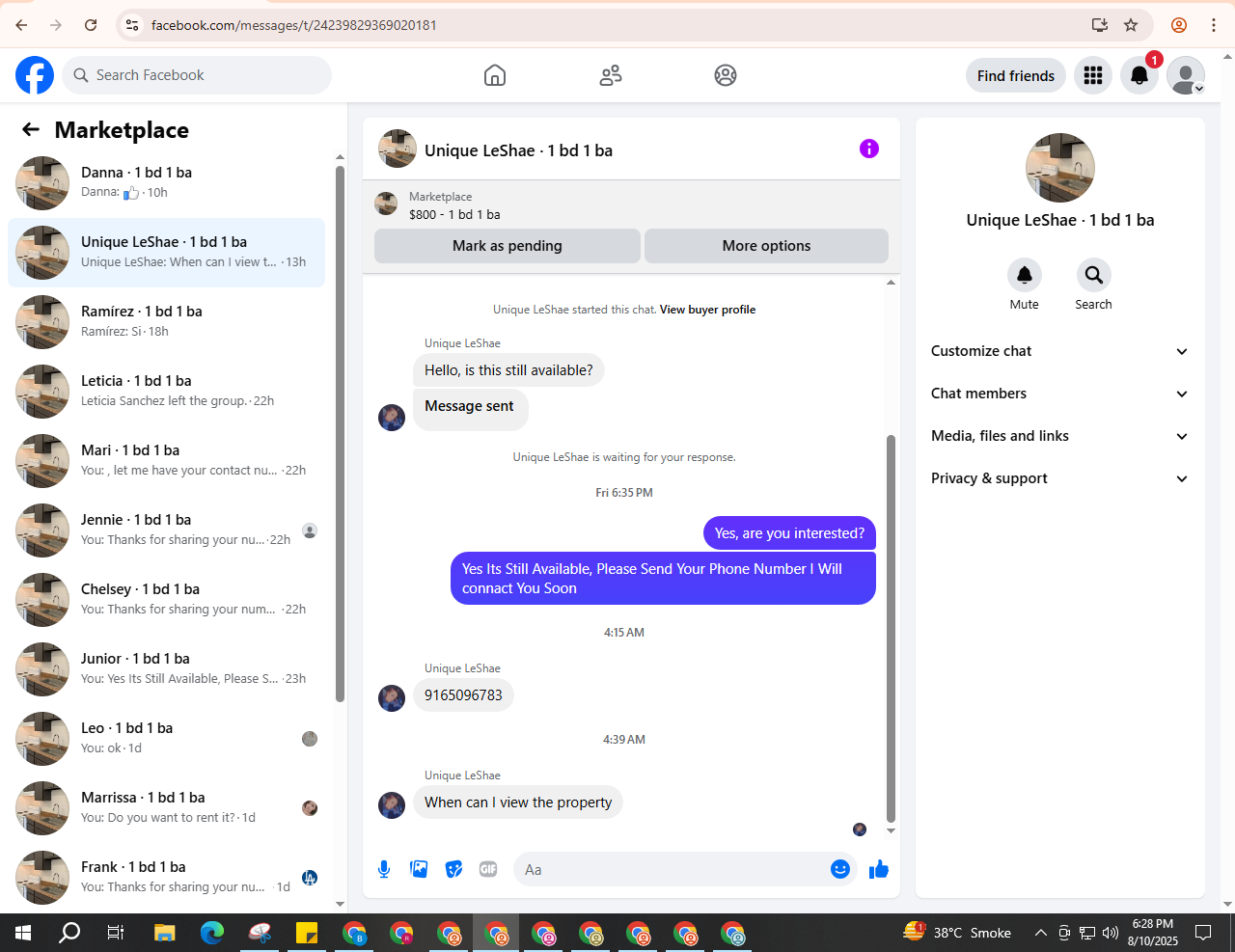Choose a sticker
1235x952 pixels.
(x=453, y=869)
